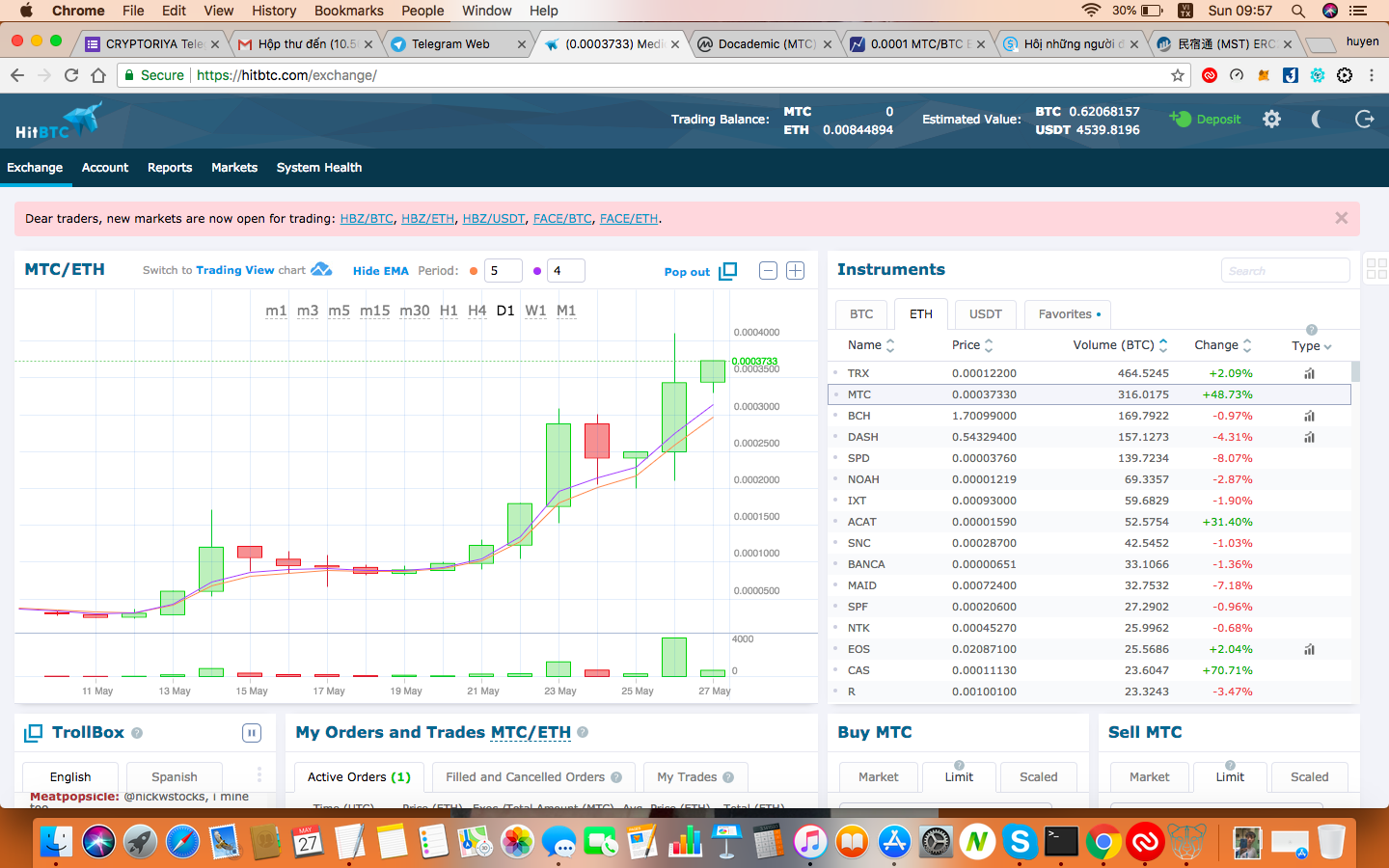This screenshot has width=1389, height=868.
Task: Open the History menu in menu bar
Action: click(274, 11)
